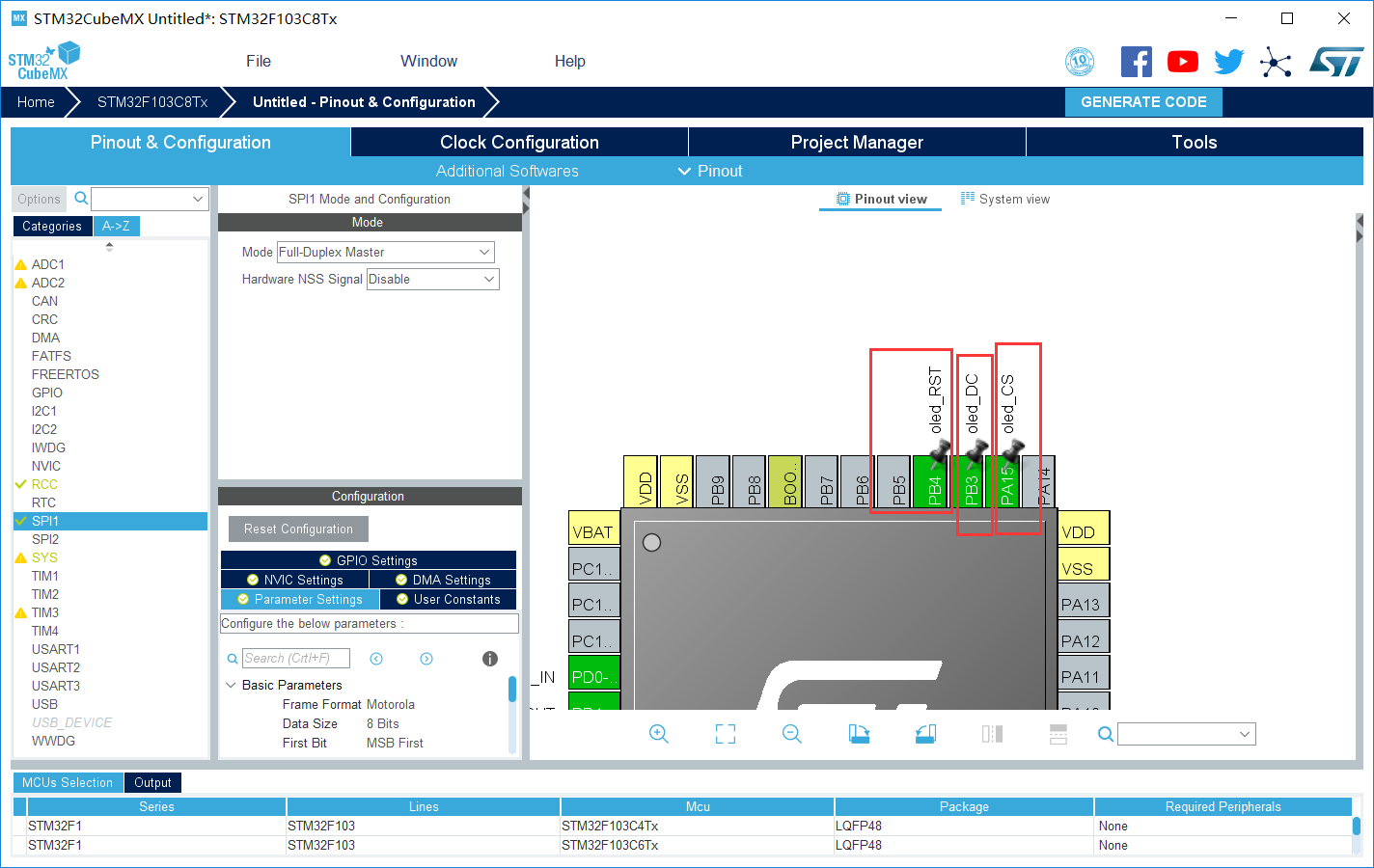The width and height of the screenshot is (1374, 868).
Task: Select USART1 in the peripheral list
Action: 56,649
